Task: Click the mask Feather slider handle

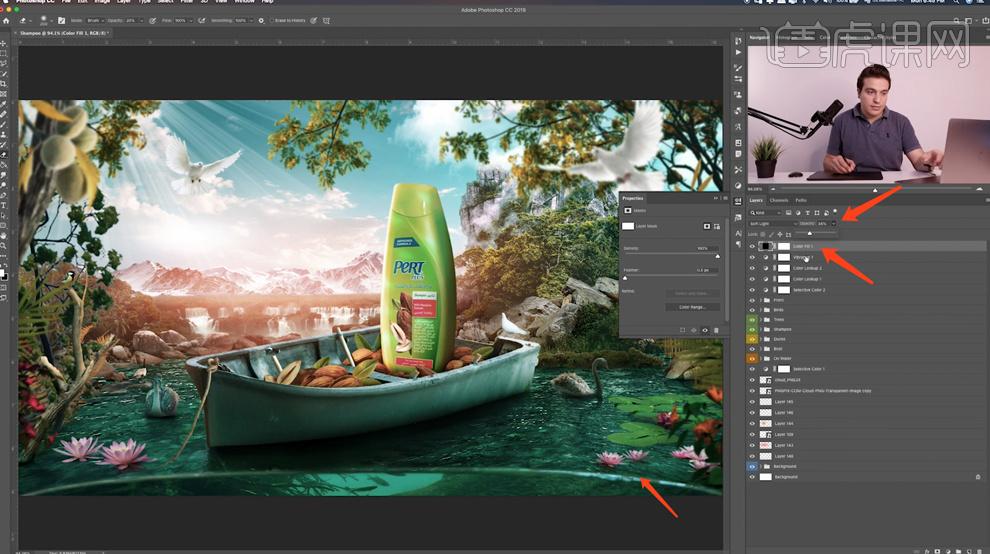Action: [625, 278]
